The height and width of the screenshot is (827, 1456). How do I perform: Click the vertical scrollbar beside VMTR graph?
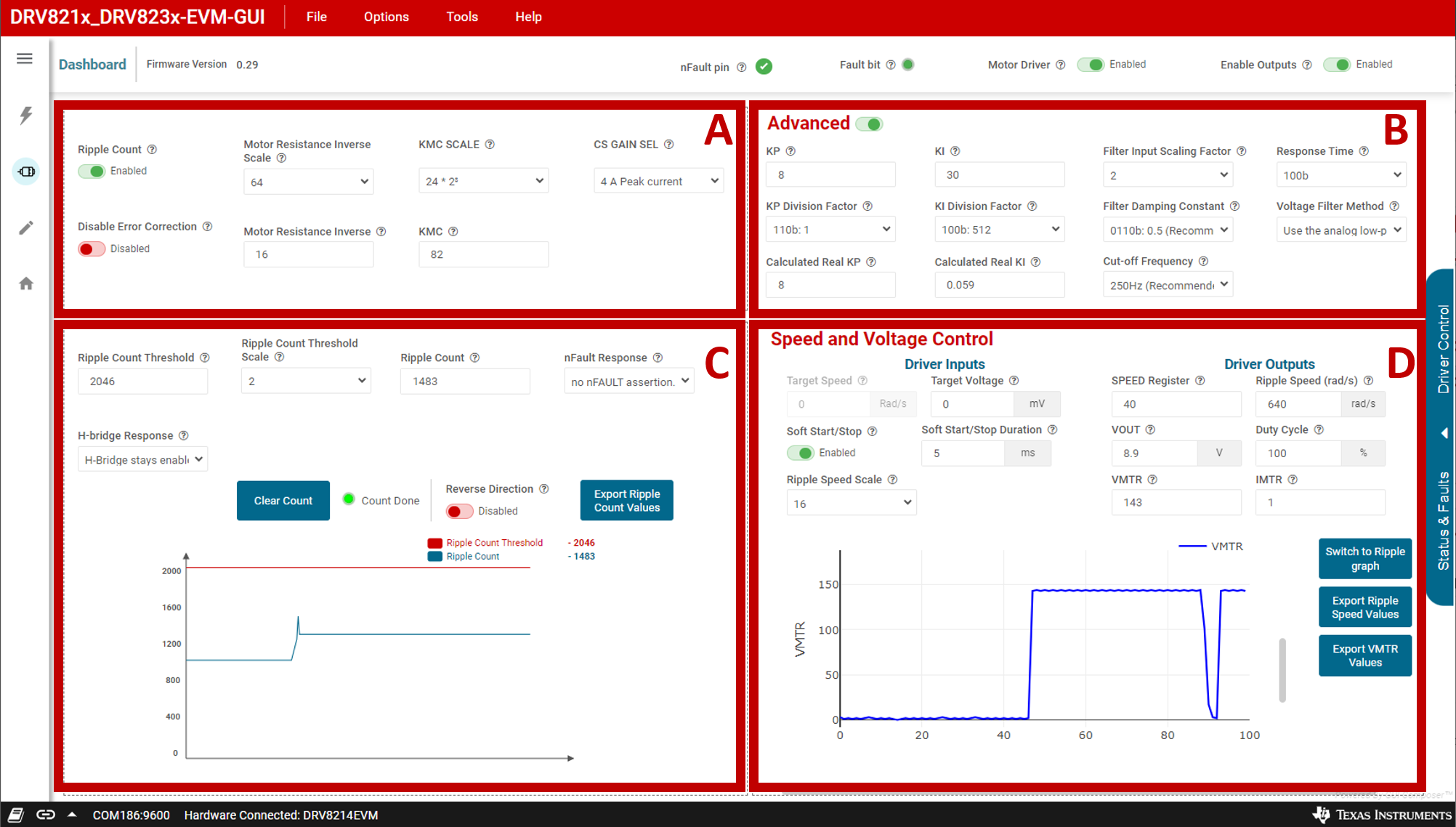tap(1282, 669)
